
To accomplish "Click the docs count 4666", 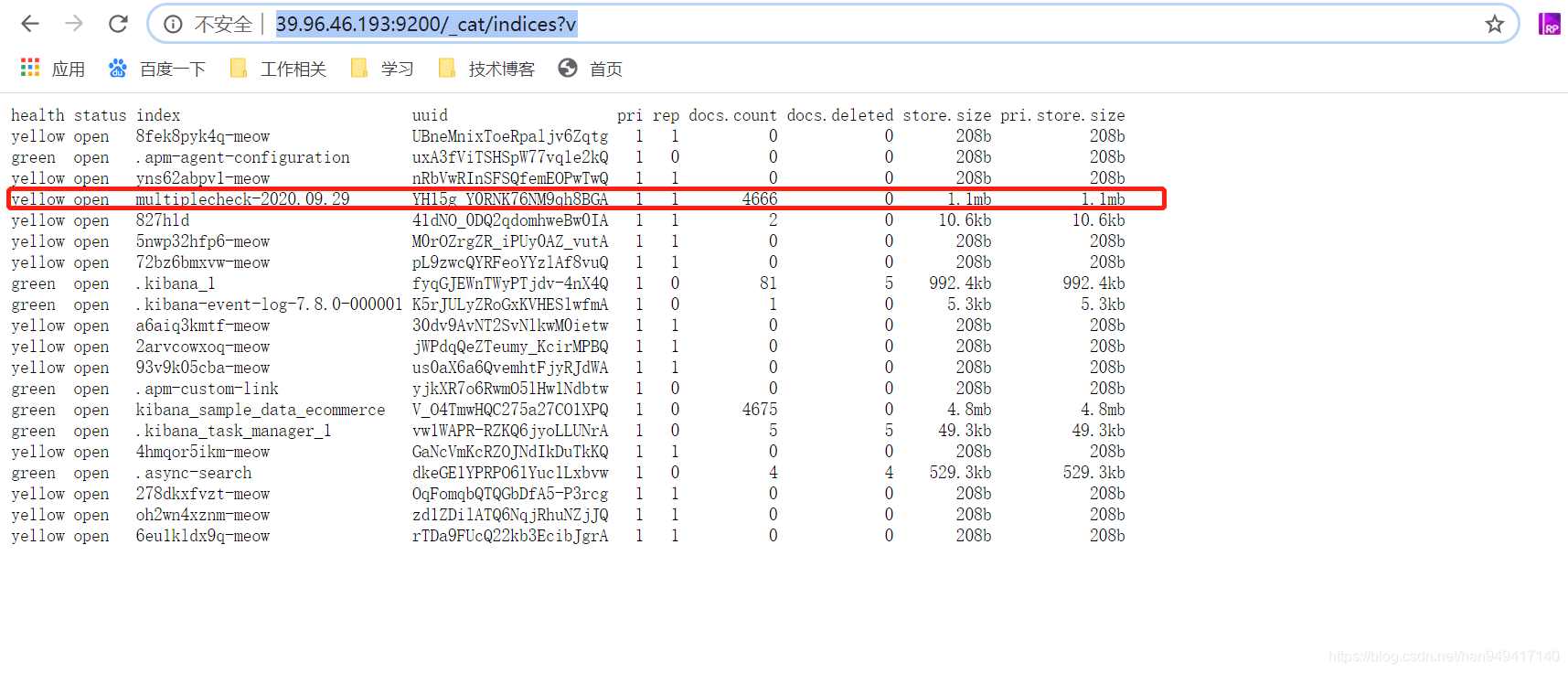I will point(760,199).
